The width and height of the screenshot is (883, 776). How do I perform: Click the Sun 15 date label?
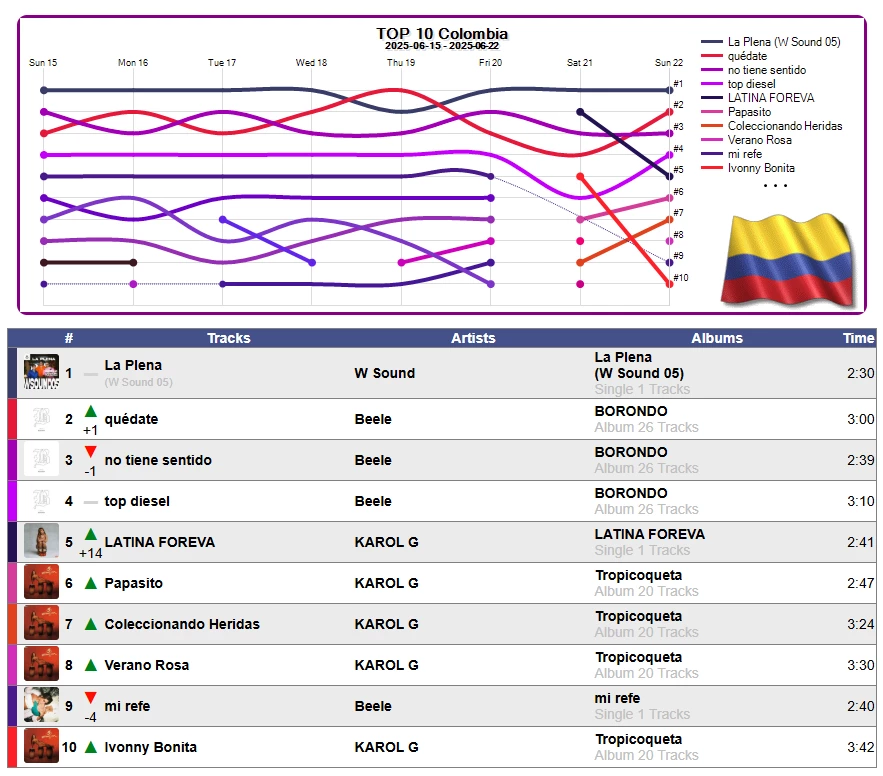[x=43, y=63]
